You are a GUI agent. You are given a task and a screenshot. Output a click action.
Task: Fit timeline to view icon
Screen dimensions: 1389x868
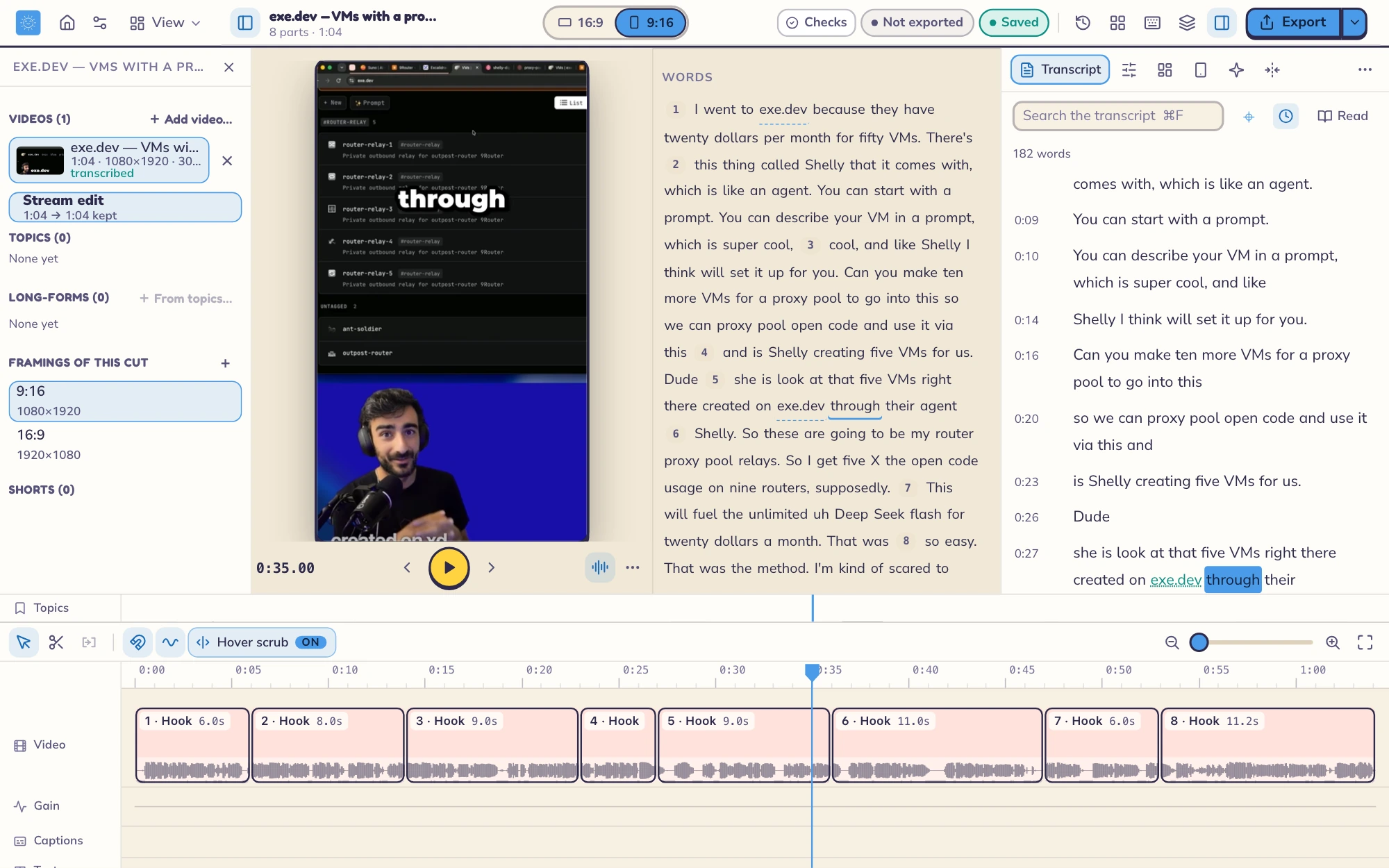(x=1365, y=642)
